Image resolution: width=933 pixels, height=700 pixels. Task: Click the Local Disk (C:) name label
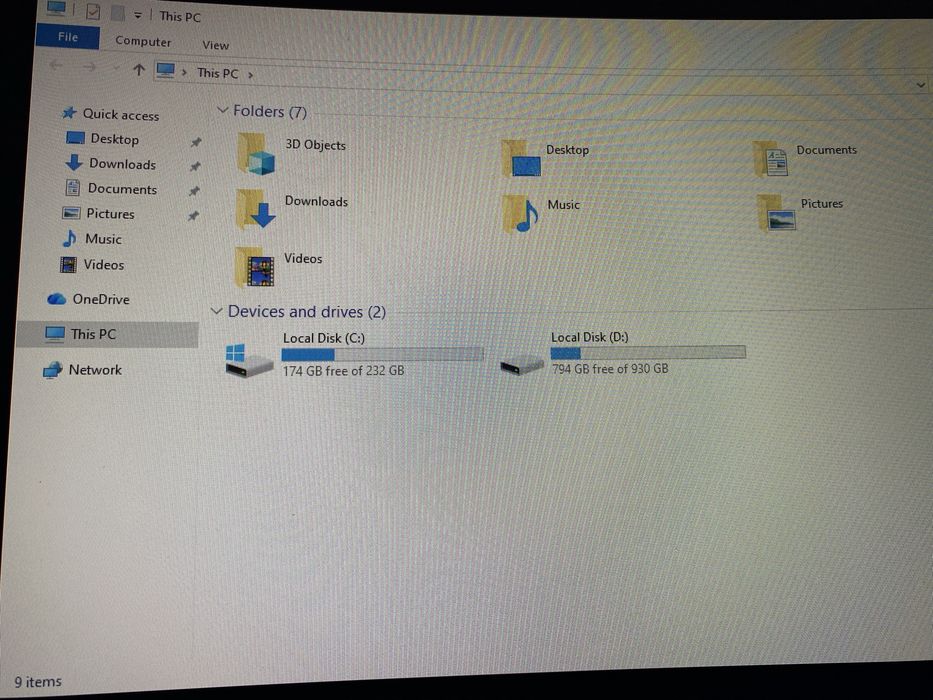324,338
